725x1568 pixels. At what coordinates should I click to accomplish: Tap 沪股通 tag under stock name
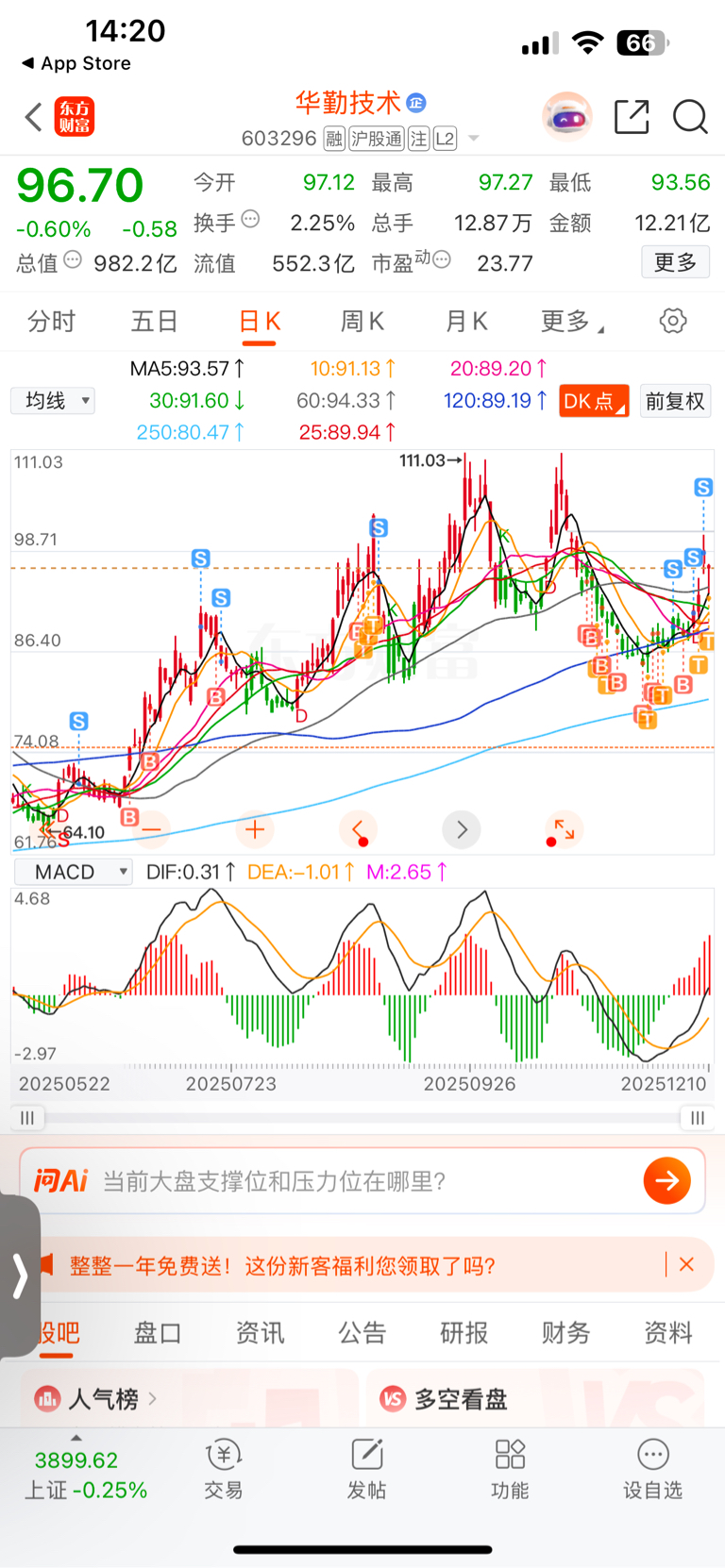point(376,140)
